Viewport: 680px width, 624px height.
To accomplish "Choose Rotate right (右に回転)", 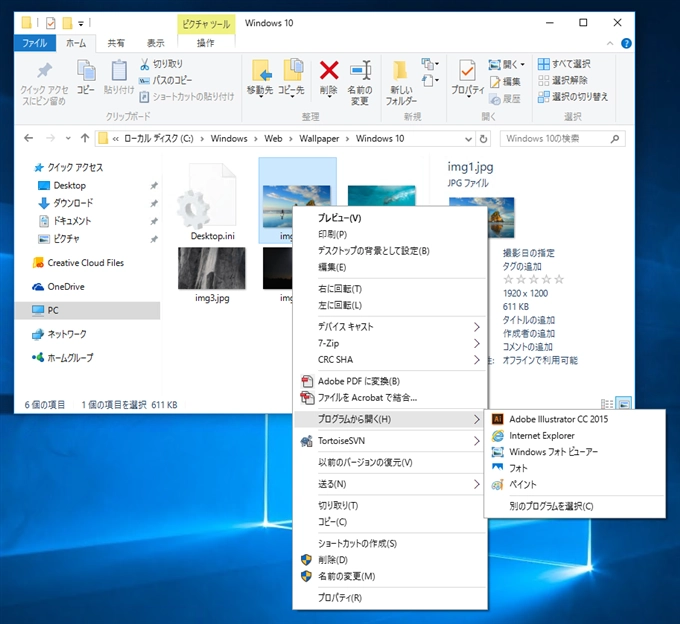I will pos(390,289).
